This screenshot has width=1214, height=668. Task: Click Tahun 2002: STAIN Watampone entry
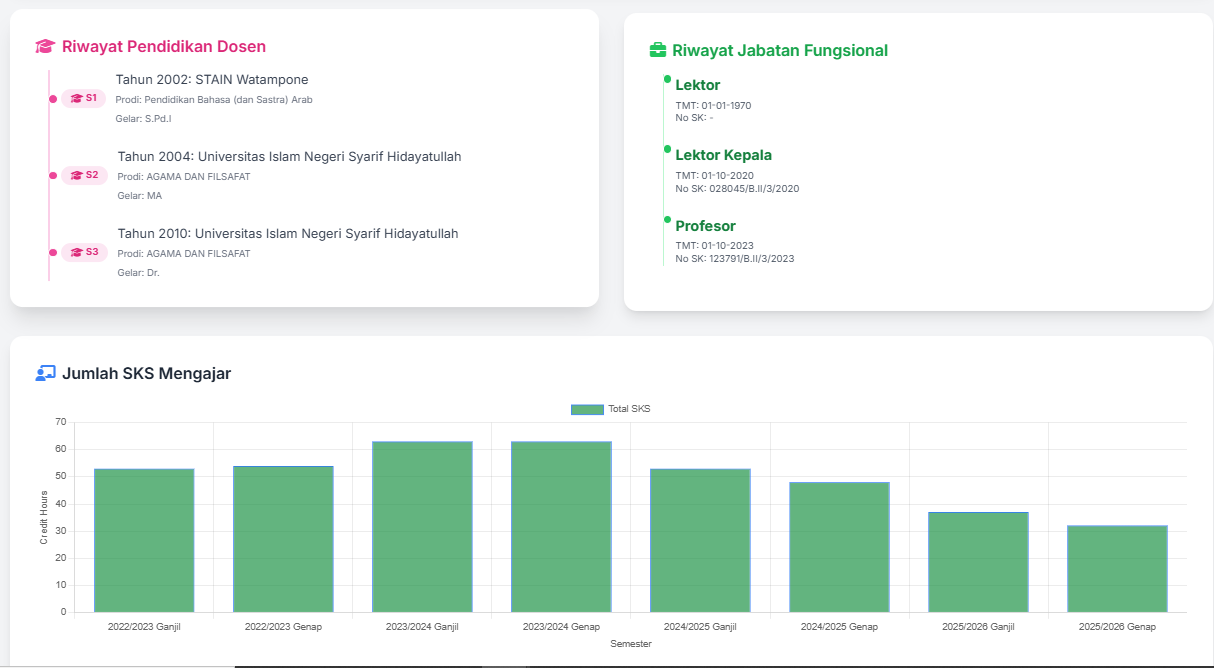212,79
